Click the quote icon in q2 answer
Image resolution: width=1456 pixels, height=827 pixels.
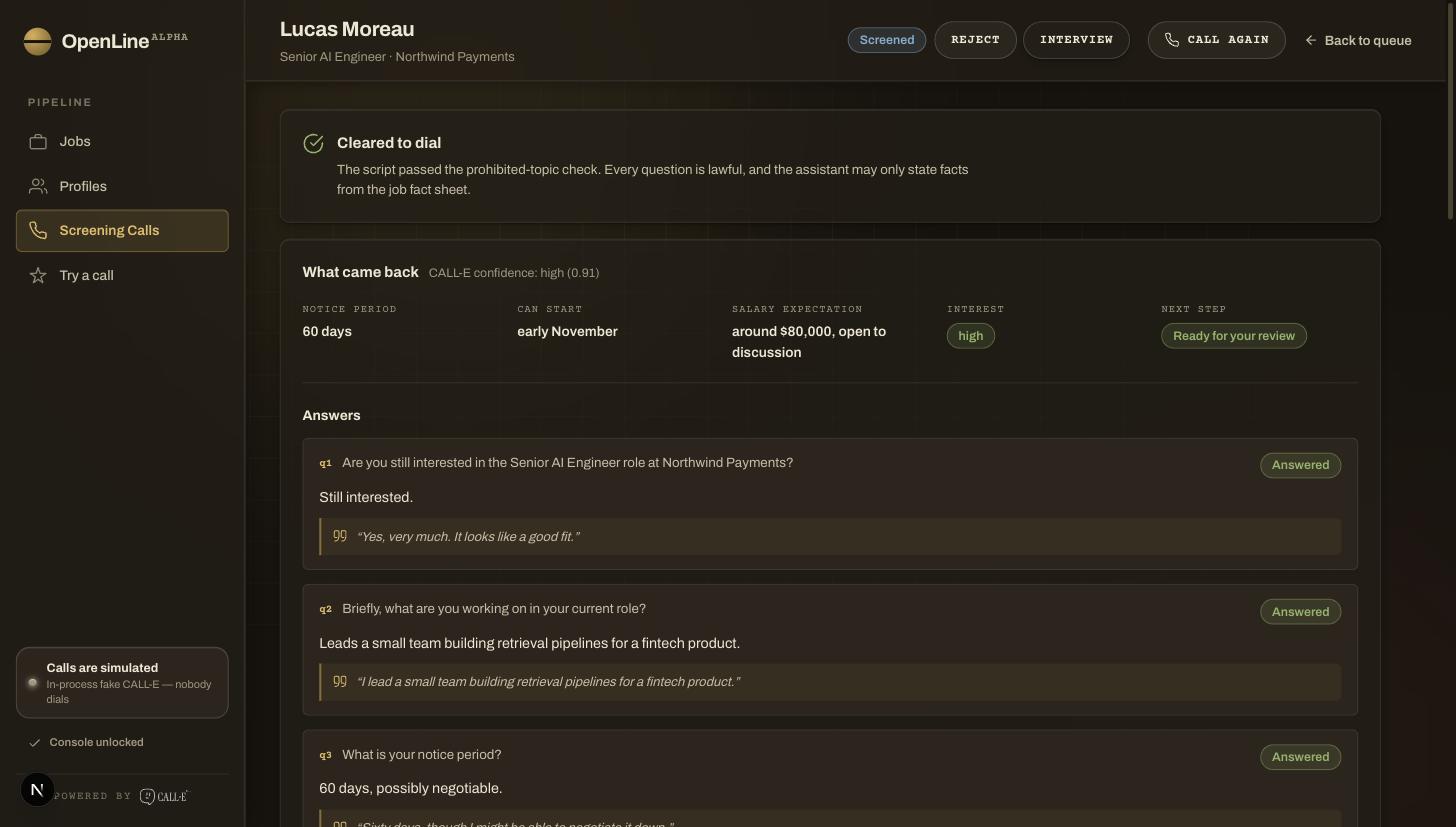click(340, 681)
